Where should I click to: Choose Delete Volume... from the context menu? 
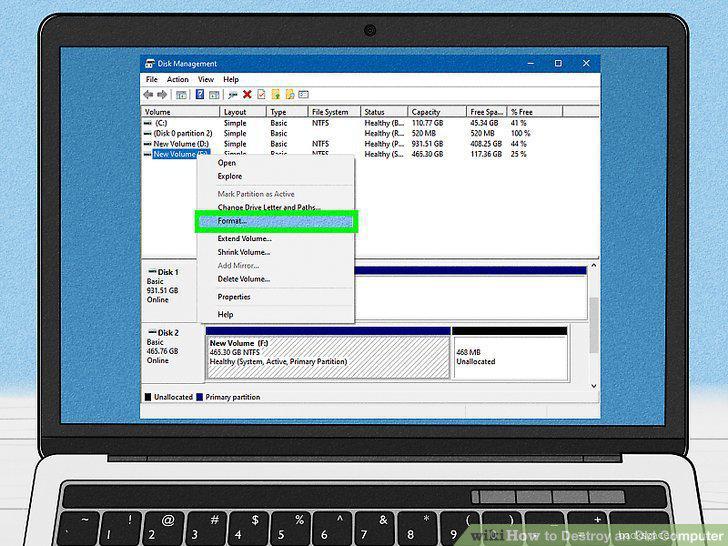[244, 279]
